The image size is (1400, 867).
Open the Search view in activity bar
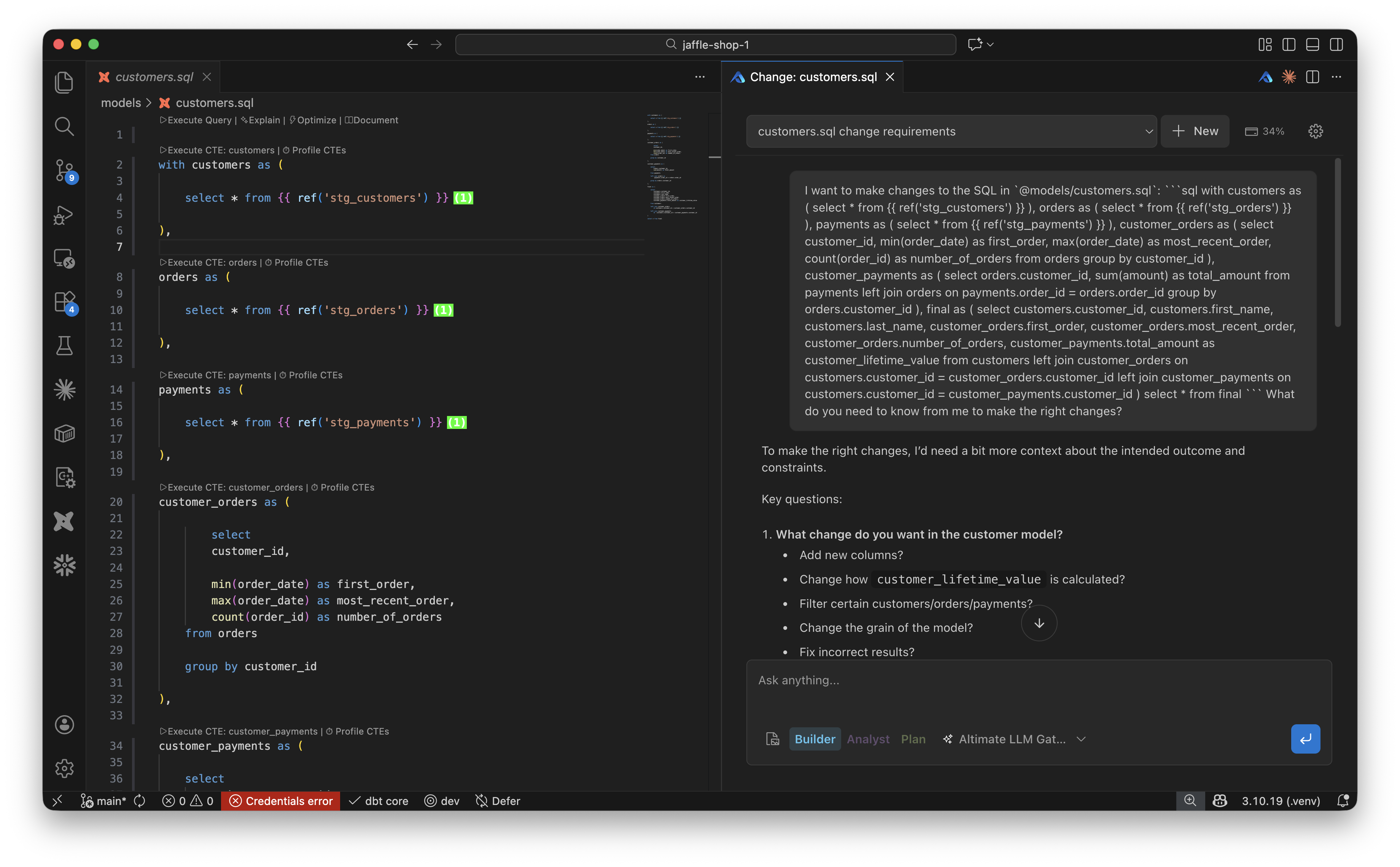64,126
